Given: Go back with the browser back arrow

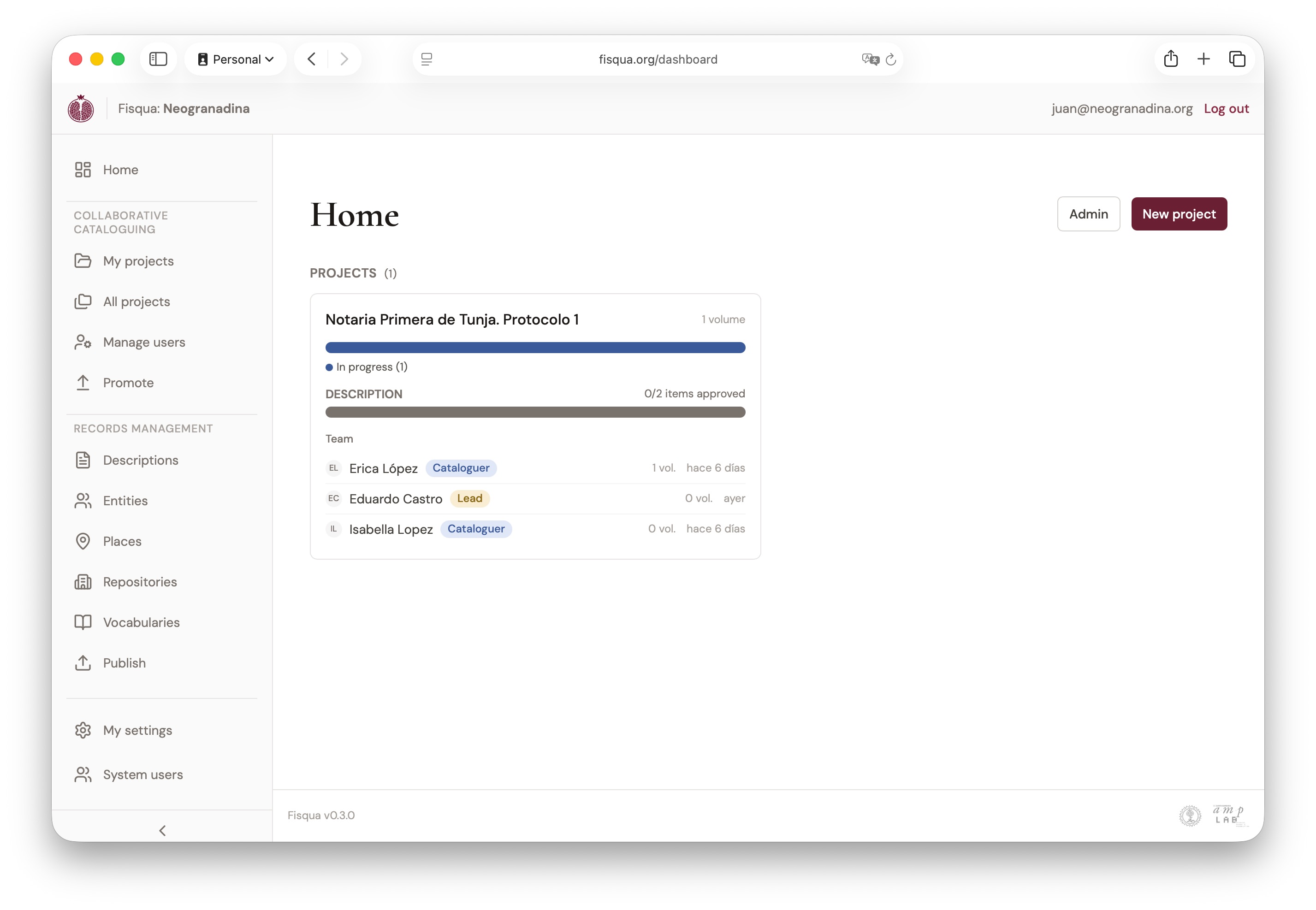Looking at the screenshot, I should pyautogui.click(x=311, y=59).
